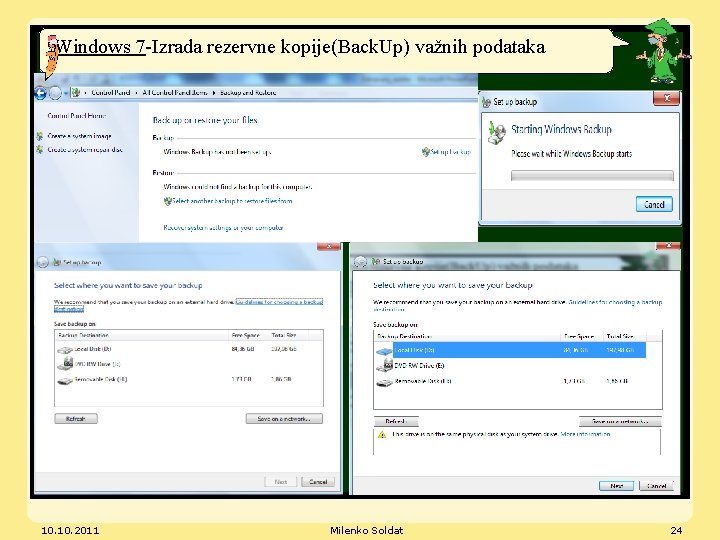This screenshot has height=540, width=720.
Task: Click back arrow in bottom-left Set up backup window
Action: click(x=42, y=262)
